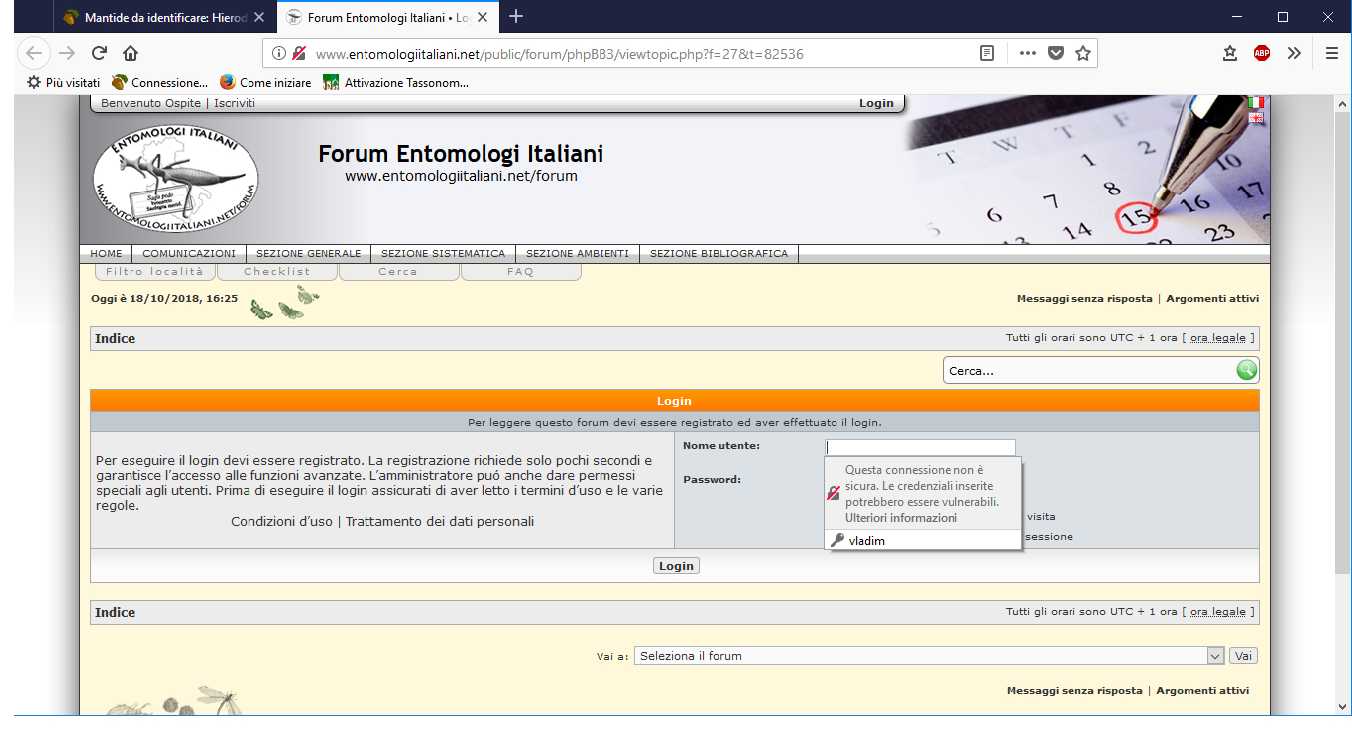Screen dimensions: 1352x735
Task: Open the SEZIONE SISTEMATICA menu
Action: pos(443,254)
